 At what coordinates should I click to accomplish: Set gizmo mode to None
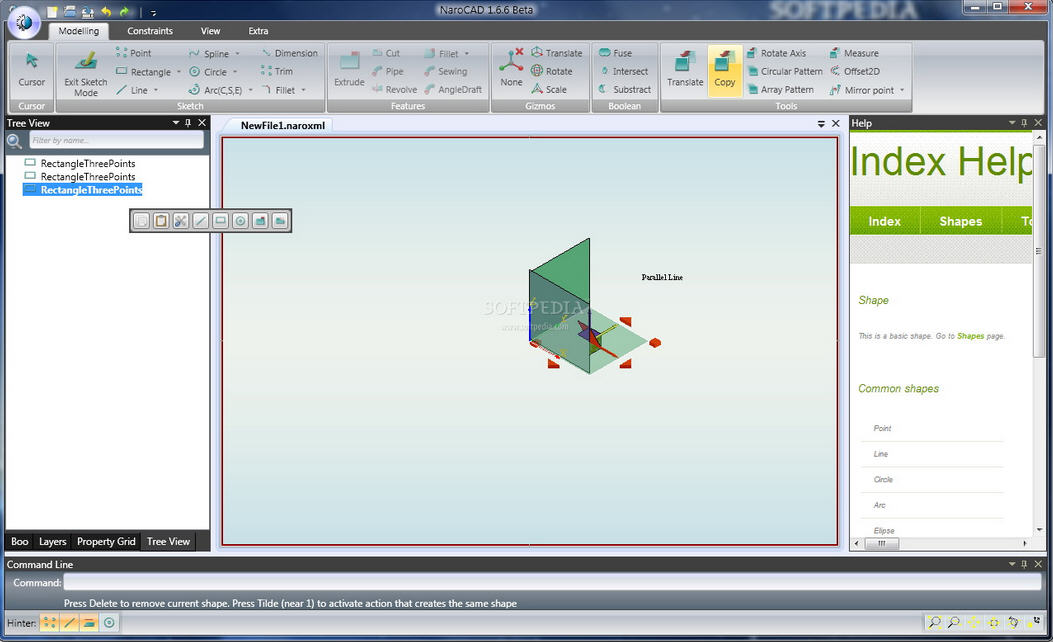[511, 71]
